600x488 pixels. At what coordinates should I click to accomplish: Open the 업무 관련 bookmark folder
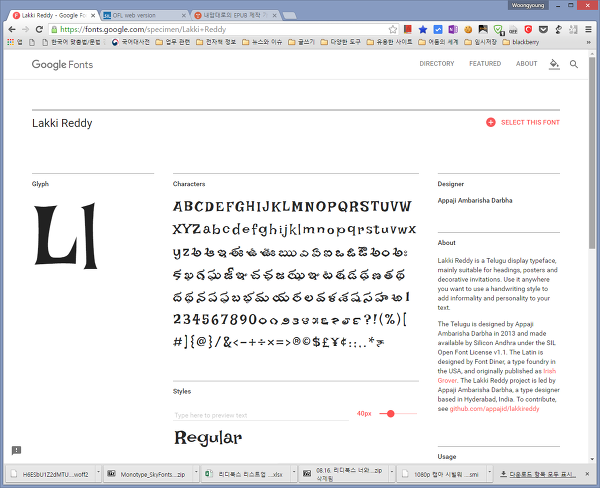173,42
